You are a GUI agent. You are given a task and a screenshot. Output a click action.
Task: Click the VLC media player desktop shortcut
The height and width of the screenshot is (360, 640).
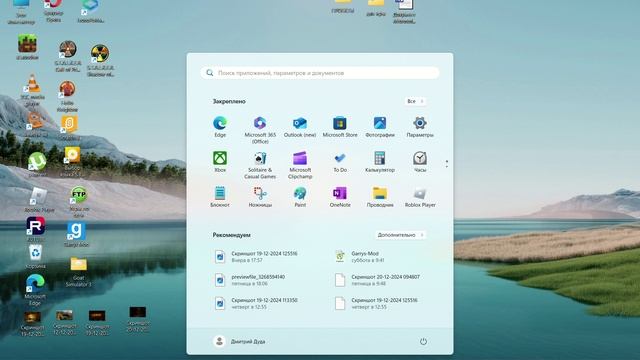tap(33, 90)
